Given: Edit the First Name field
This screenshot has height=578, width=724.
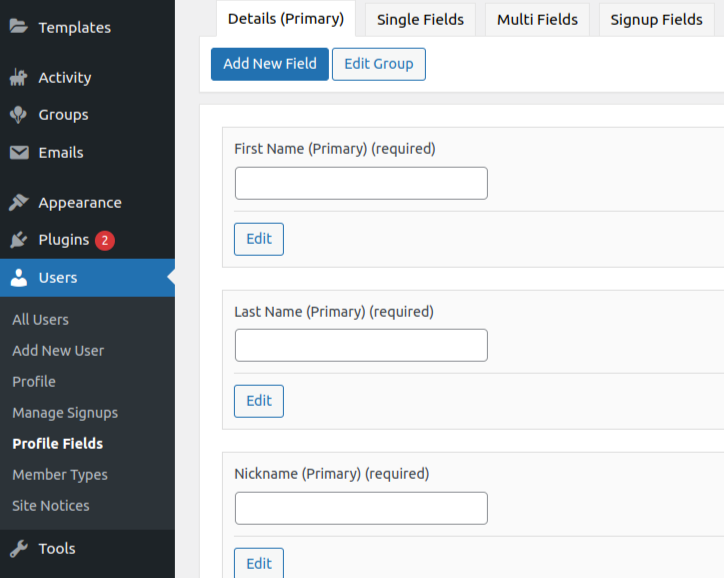Looking at the screenshot, I should point(259,239).
